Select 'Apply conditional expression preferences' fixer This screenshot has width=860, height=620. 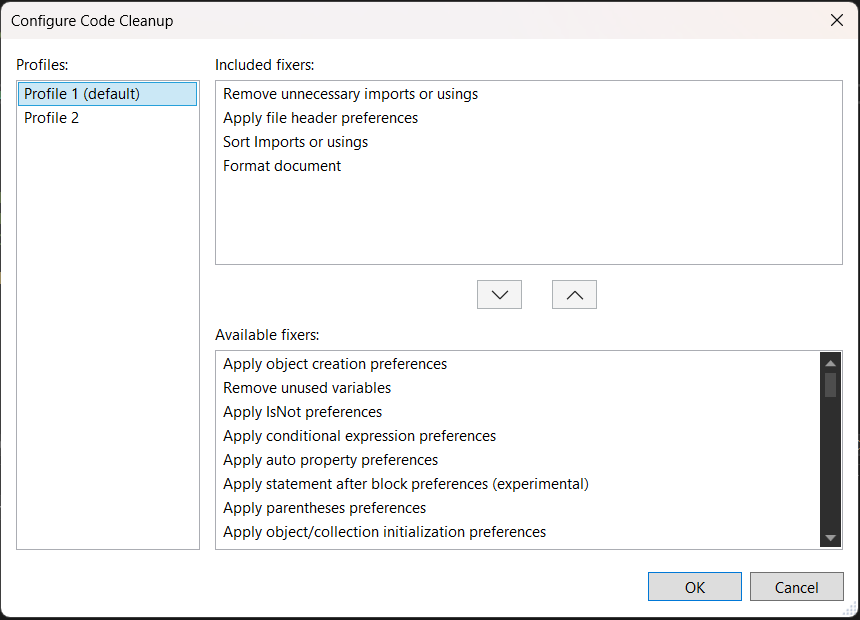coord(359,436)
